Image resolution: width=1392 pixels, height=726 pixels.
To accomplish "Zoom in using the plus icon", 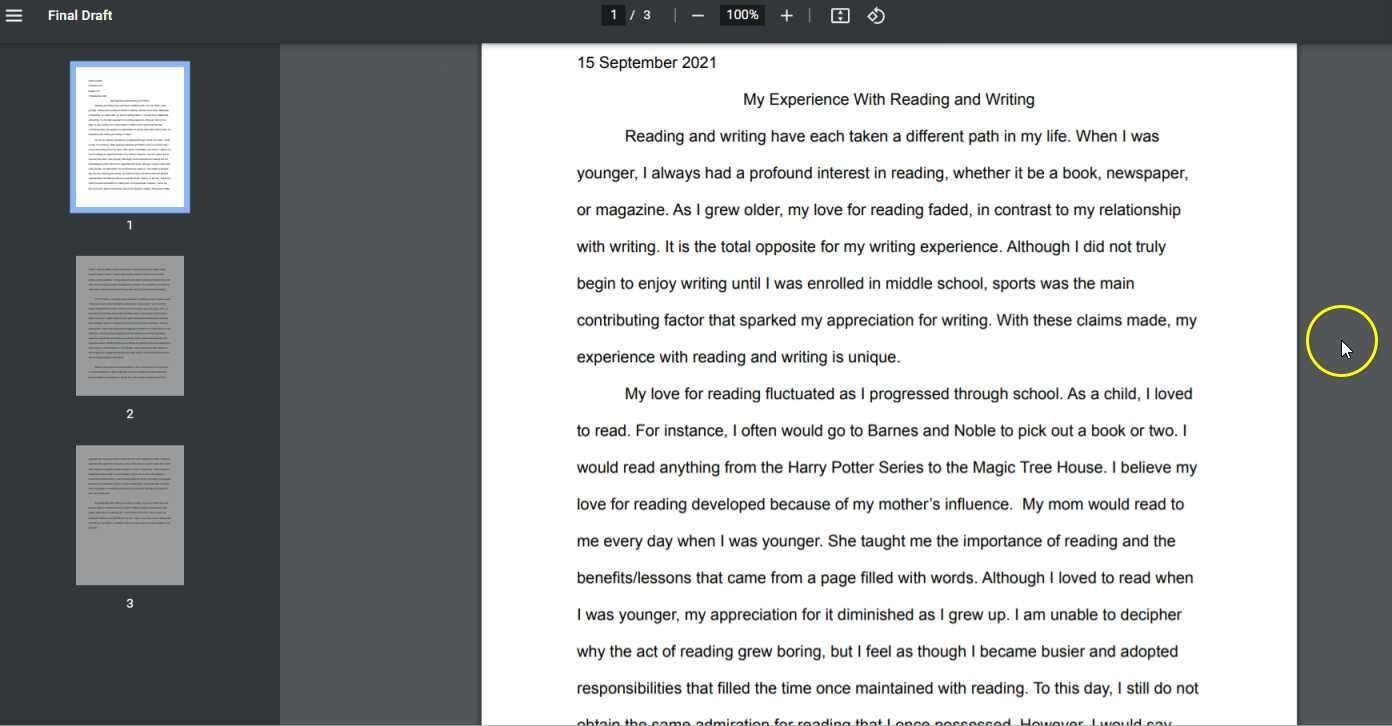I will [x=786, y=14].
